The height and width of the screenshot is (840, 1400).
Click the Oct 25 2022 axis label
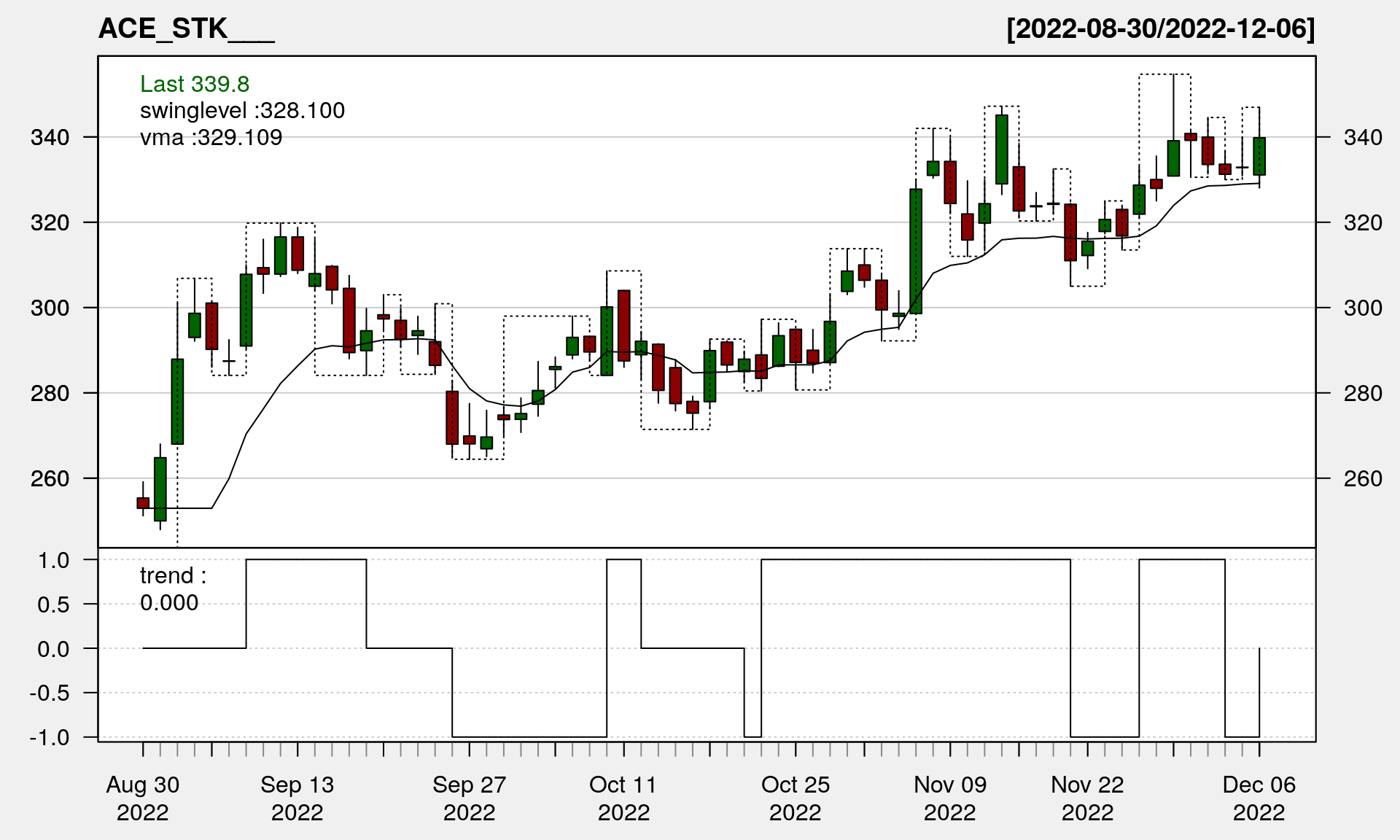click(796, 798)
